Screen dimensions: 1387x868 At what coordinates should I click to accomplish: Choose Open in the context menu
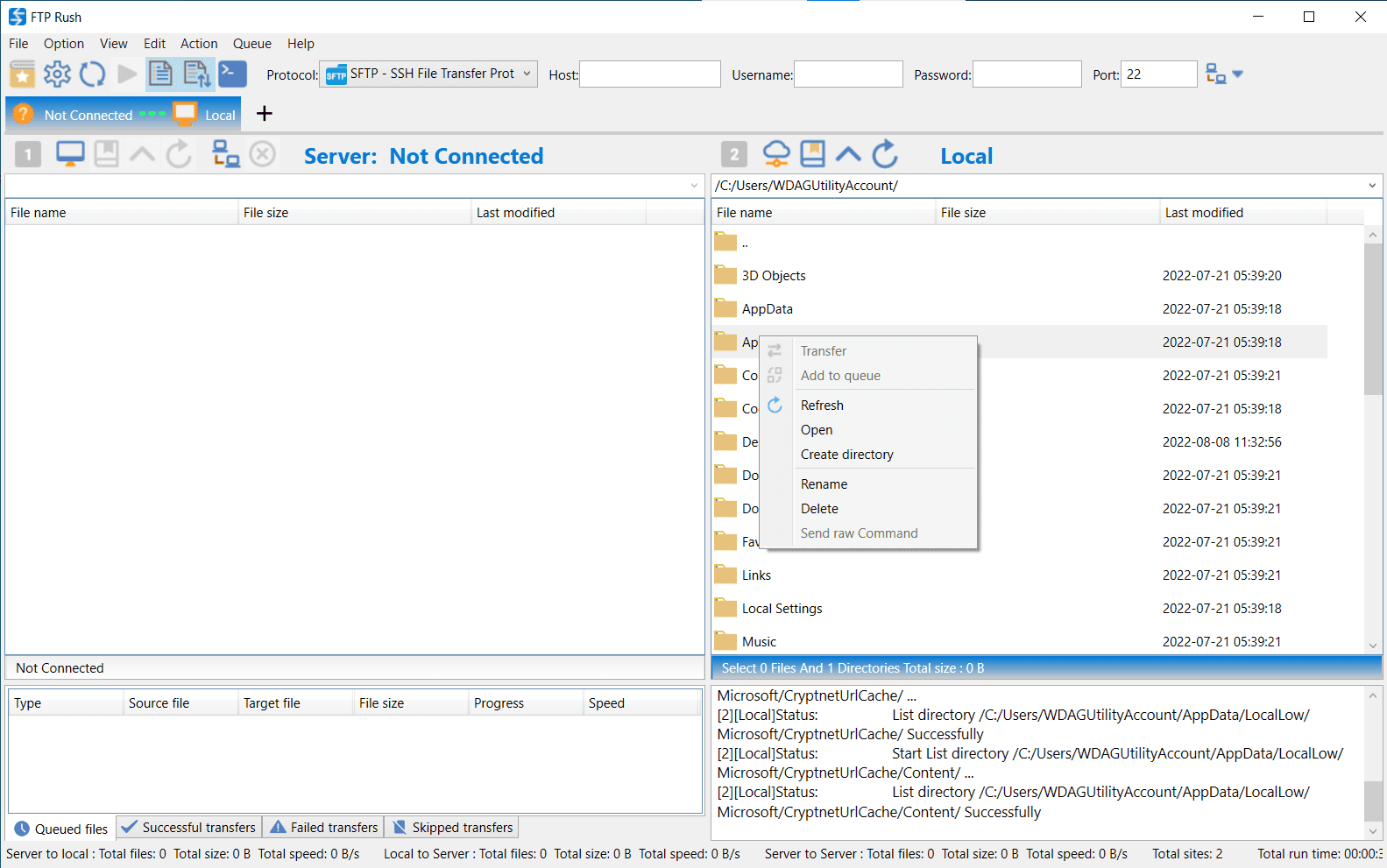pos(868,430)
